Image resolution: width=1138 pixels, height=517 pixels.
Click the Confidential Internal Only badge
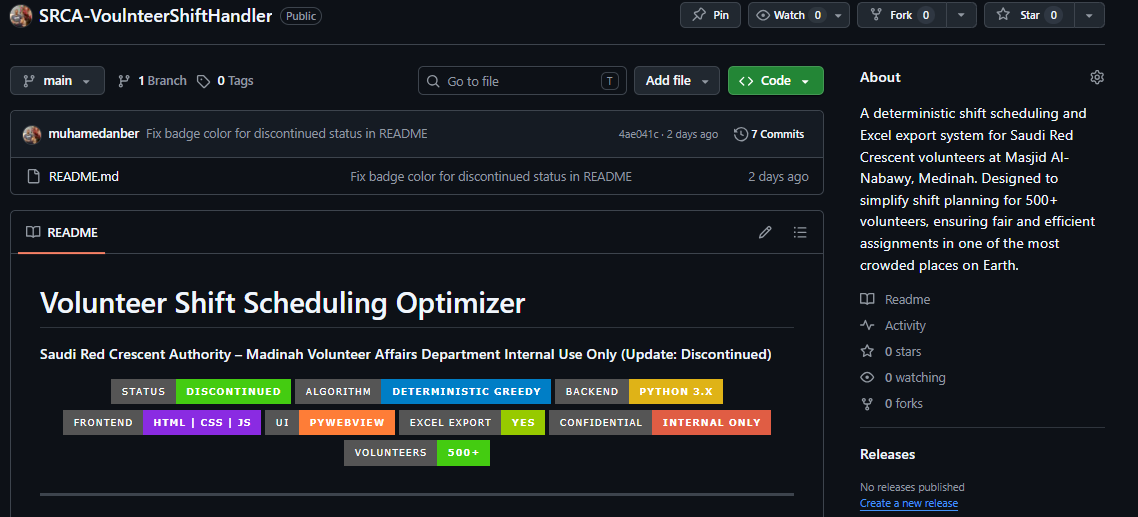pos(660,423)
